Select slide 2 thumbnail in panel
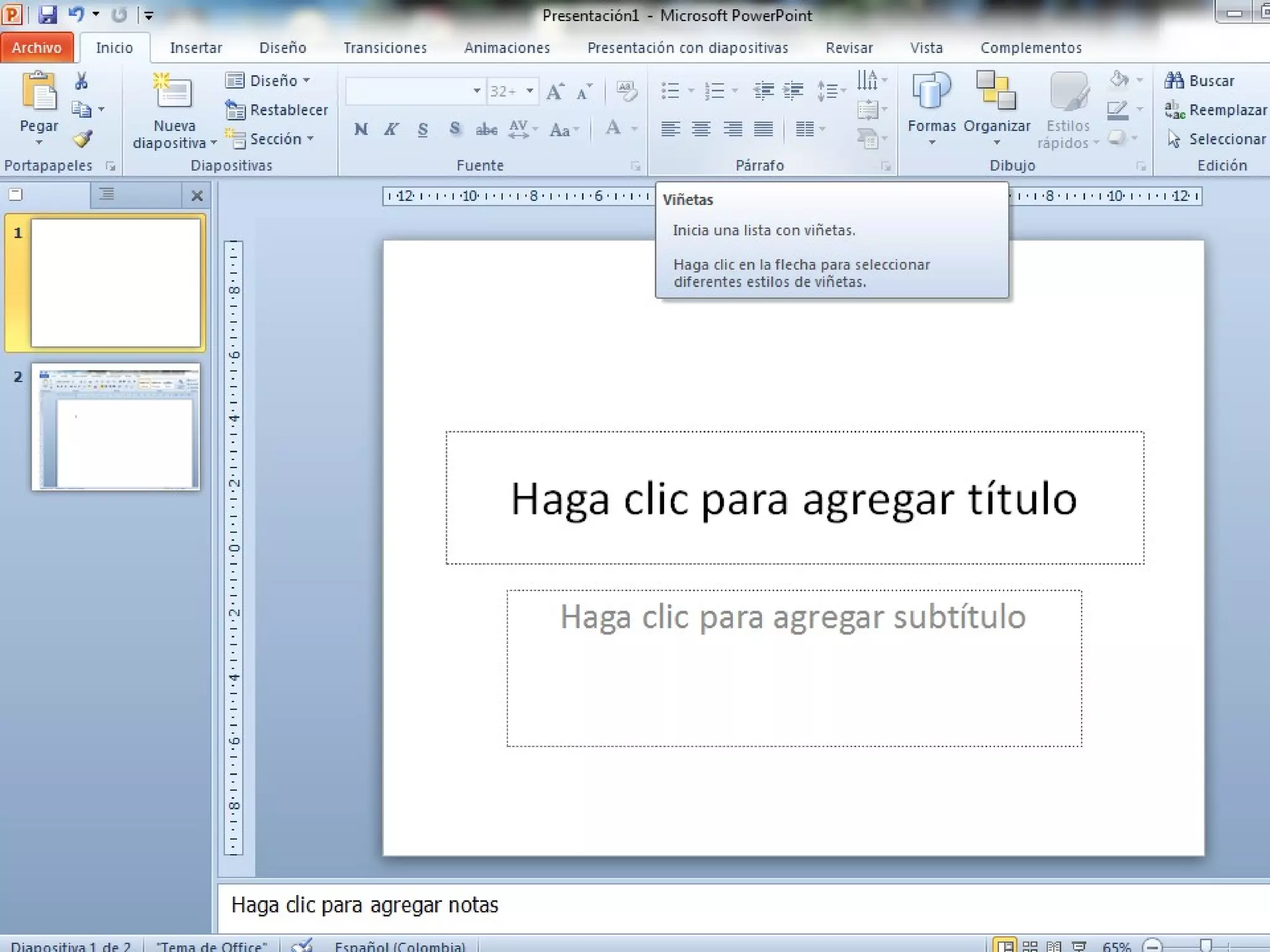The image size is (1270, 952). click(x=116, y=427)
